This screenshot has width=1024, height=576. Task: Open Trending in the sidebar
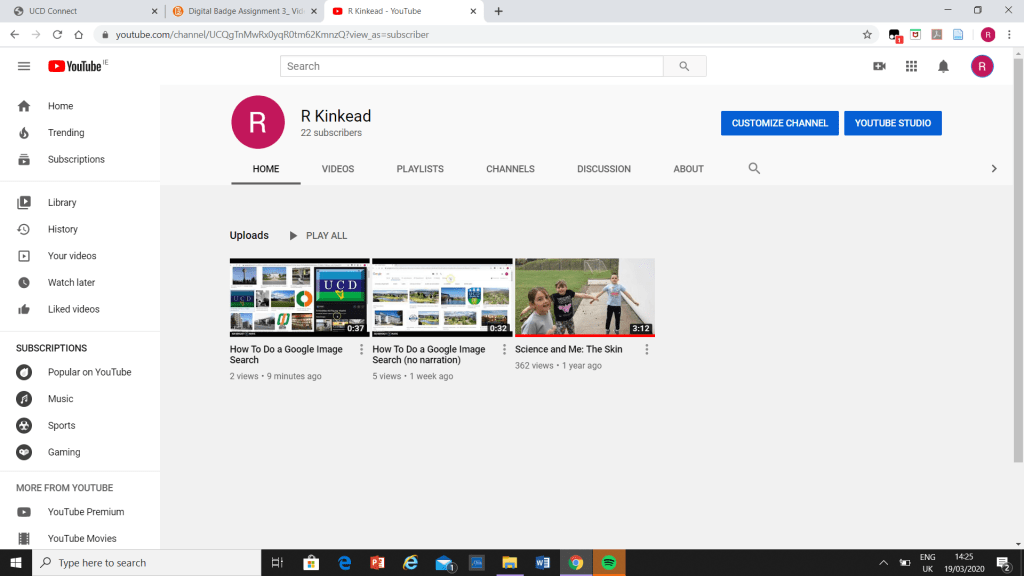click(66, 133)
